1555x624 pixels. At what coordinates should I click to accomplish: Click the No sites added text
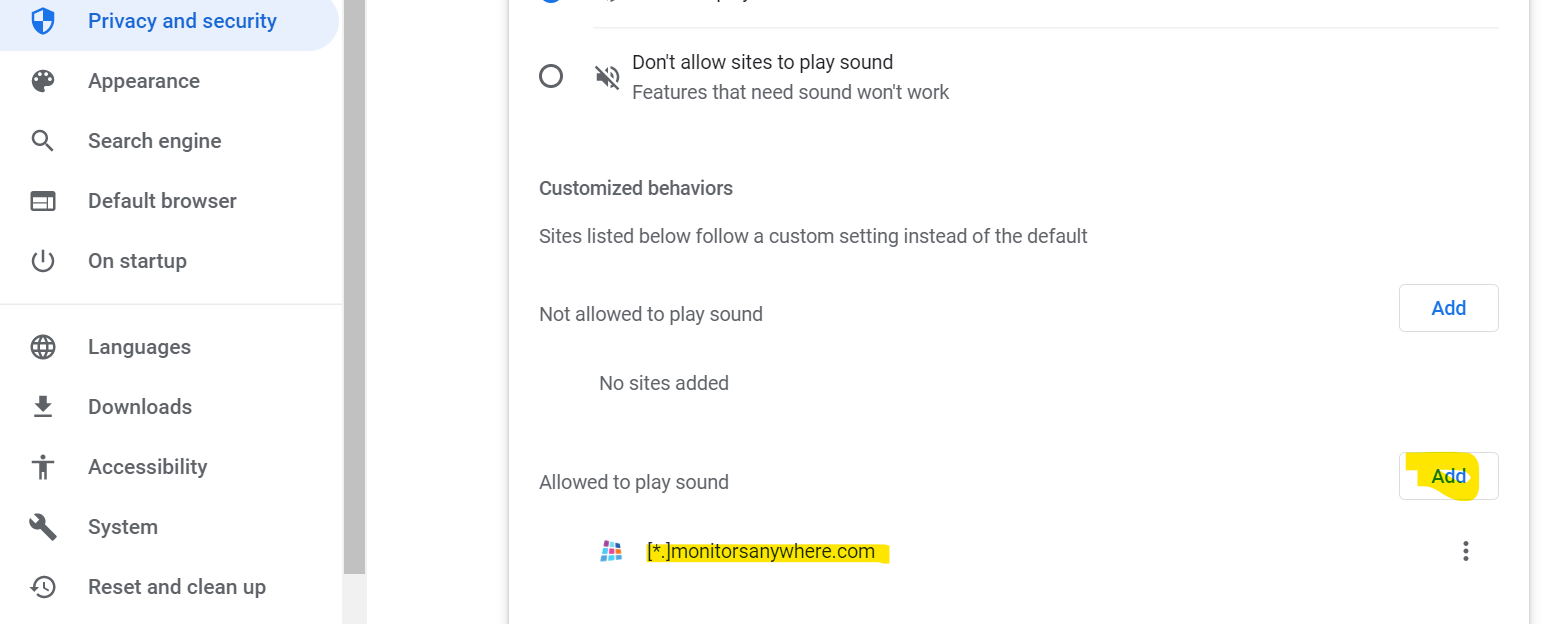[663, 382]
